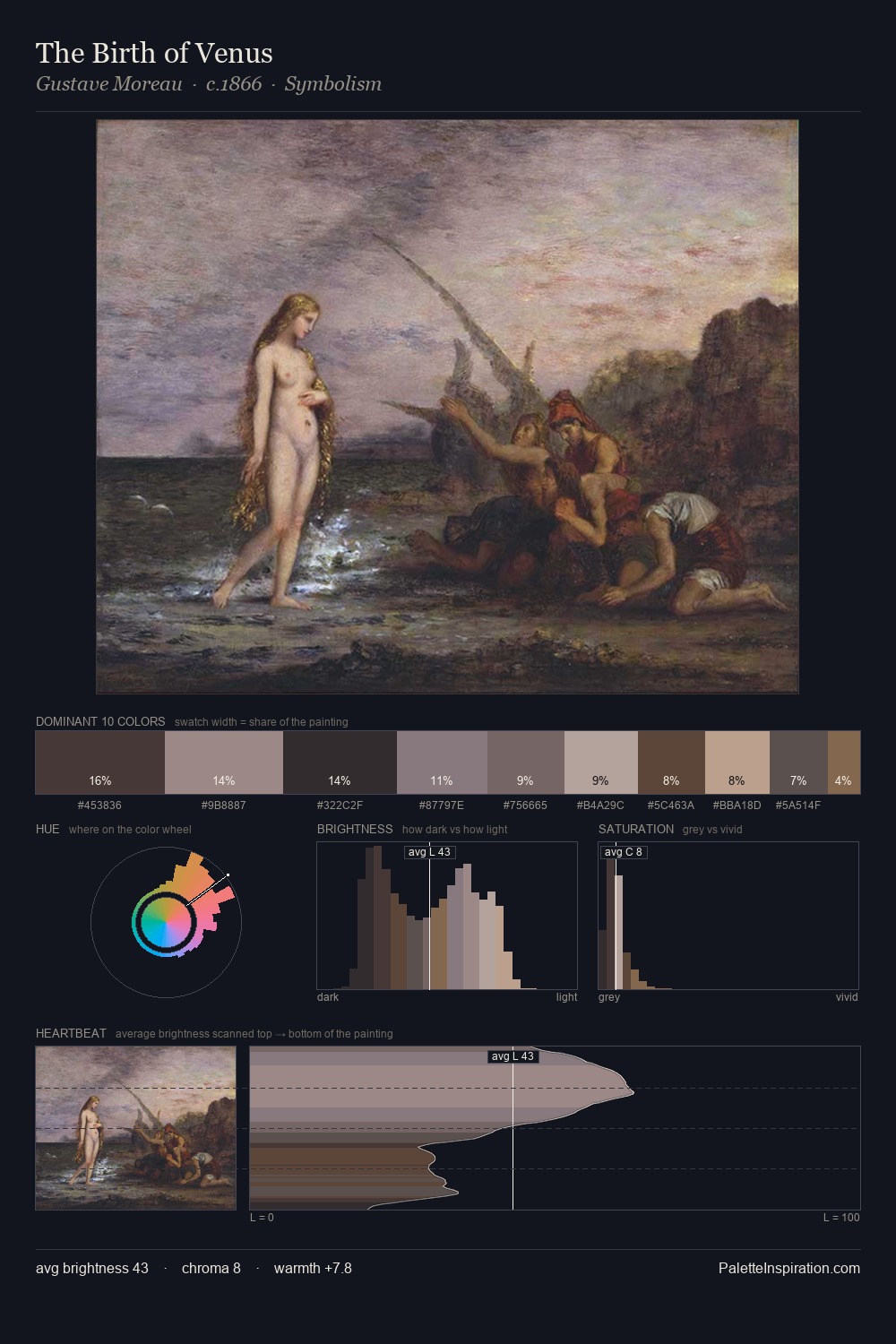Pick the dark #322C2F 14% swatch

[x=340, y=762]
